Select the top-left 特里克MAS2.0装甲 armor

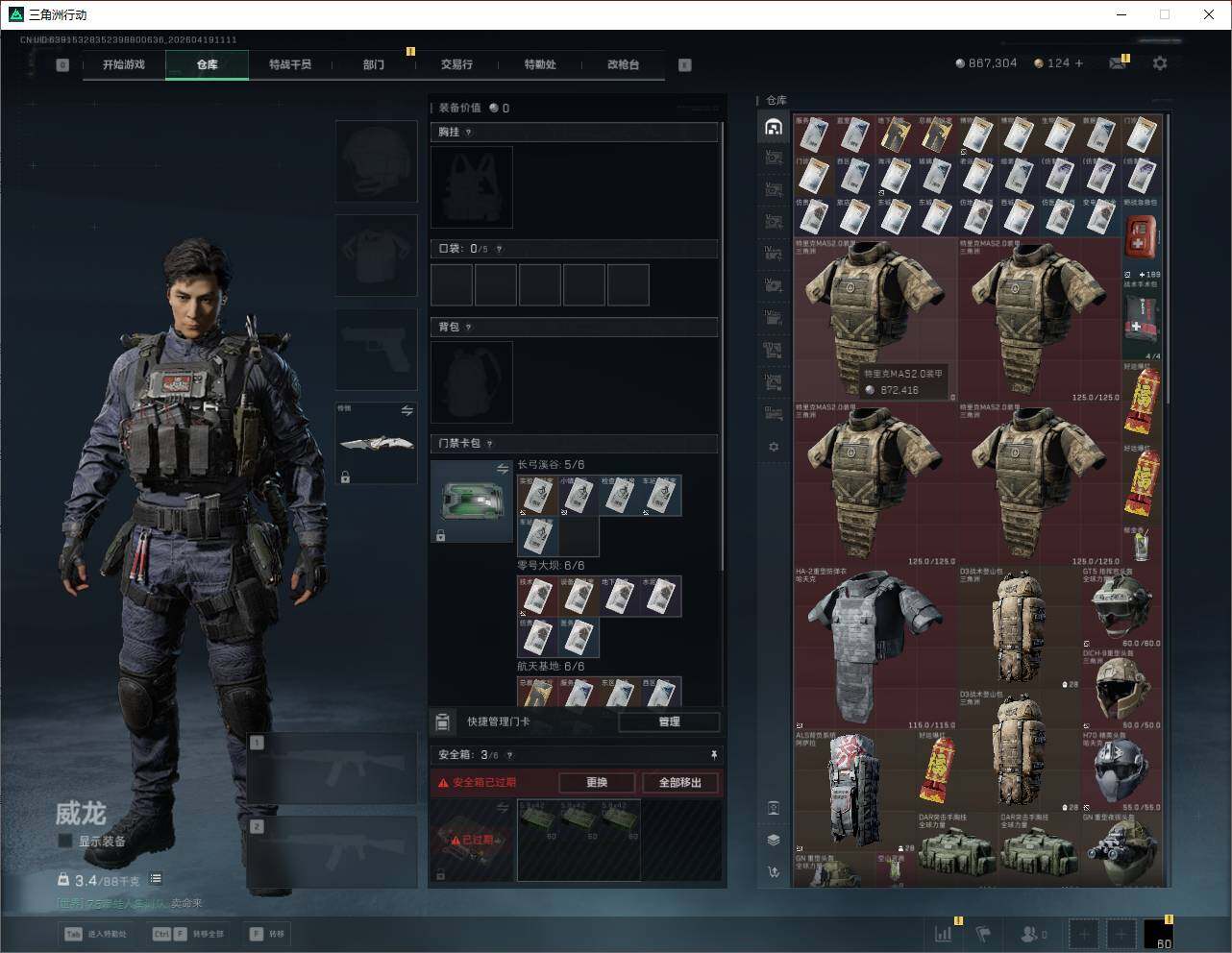(875, 320)
